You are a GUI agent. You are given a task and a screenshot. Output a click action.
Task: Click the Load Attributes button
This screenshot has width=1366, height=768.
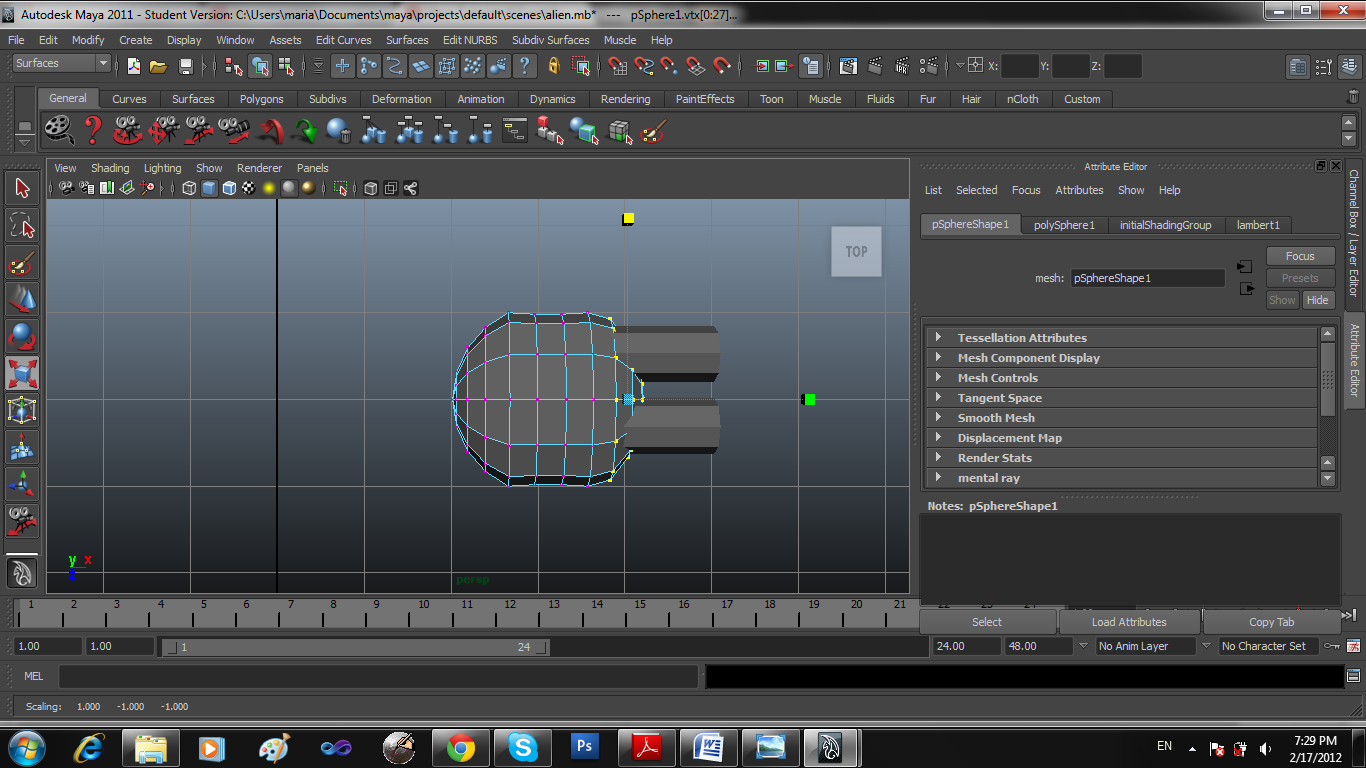(1129, 622)
